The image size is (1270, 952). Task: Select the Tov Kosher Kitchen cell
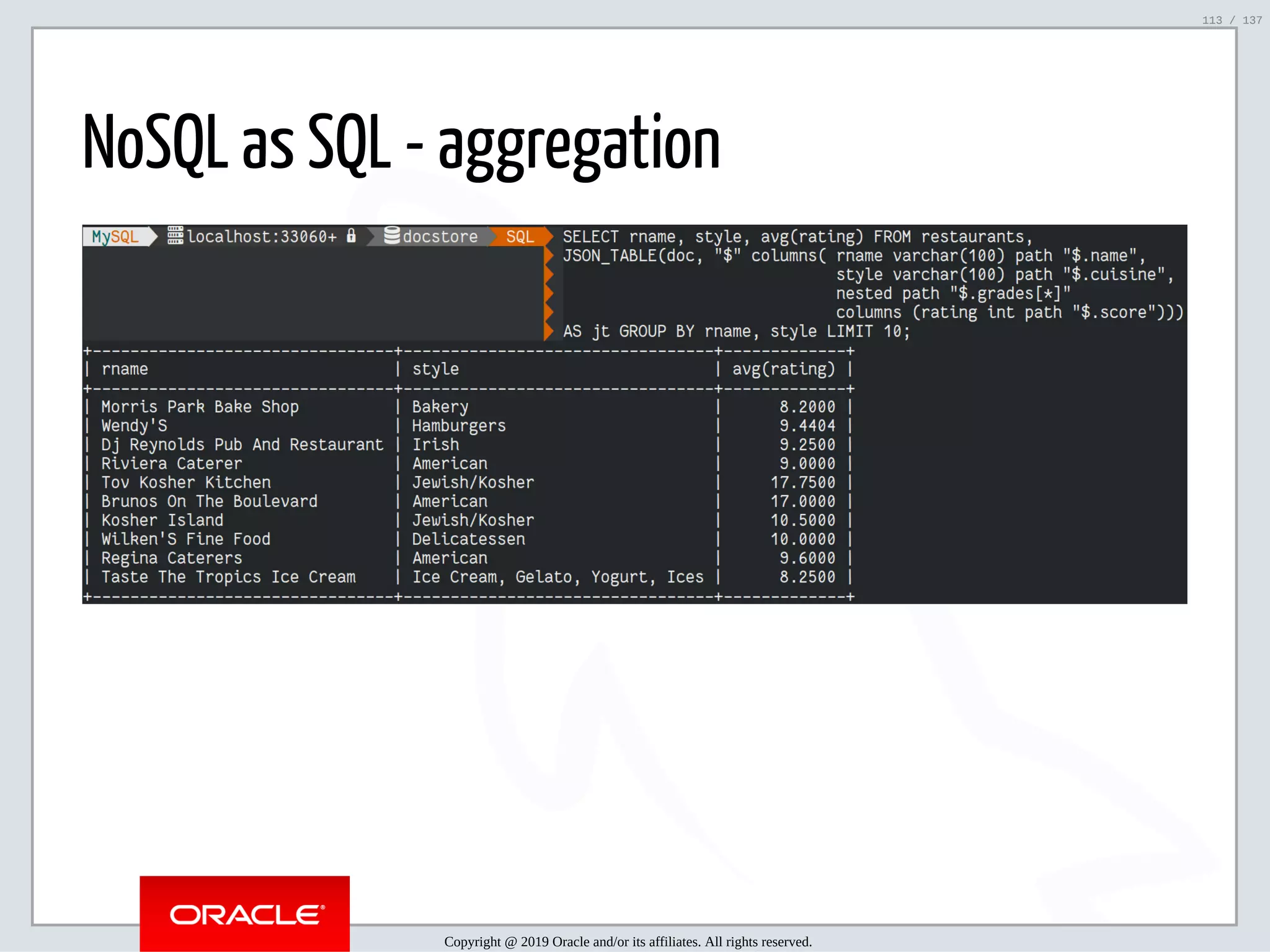coord(186,483)
